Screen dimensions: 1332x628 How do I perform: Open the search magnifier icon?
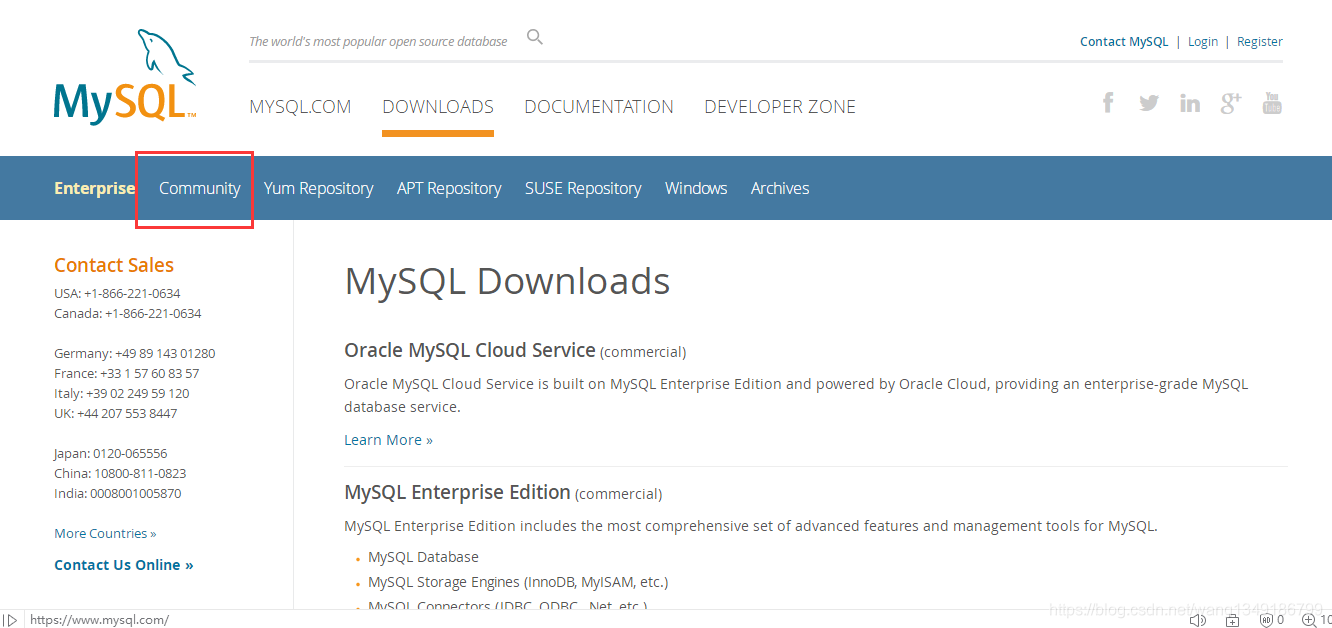coord(535,37)
